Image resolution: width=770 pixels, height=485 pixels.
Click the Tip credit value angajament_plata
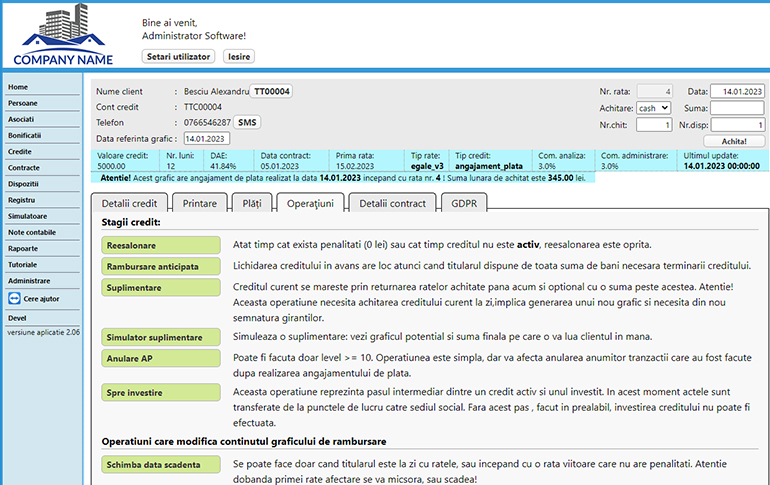click(489, 166)
